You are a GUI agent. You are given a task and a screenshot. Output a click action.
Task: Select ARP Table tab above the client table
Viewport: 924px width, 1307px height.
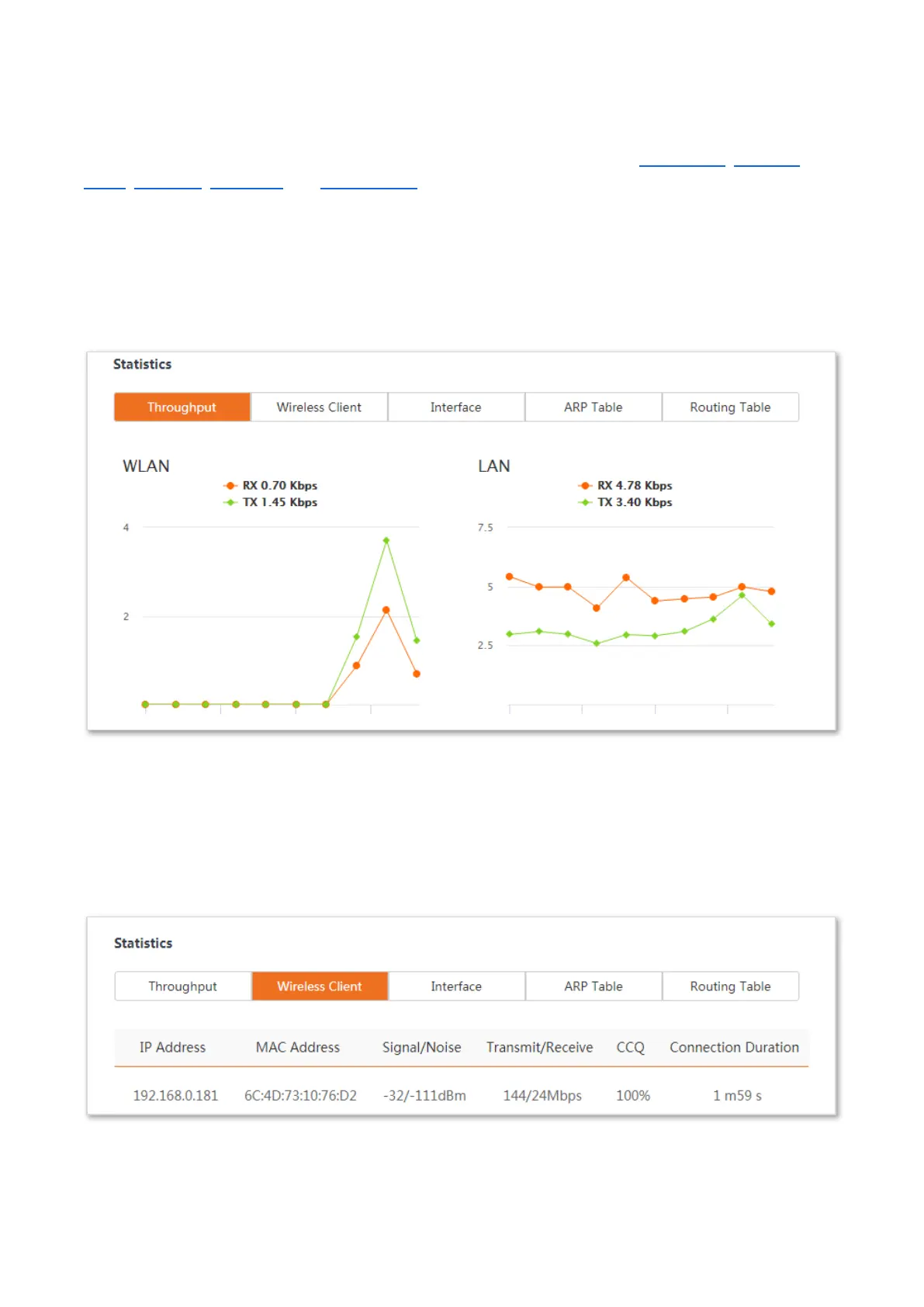594,986
